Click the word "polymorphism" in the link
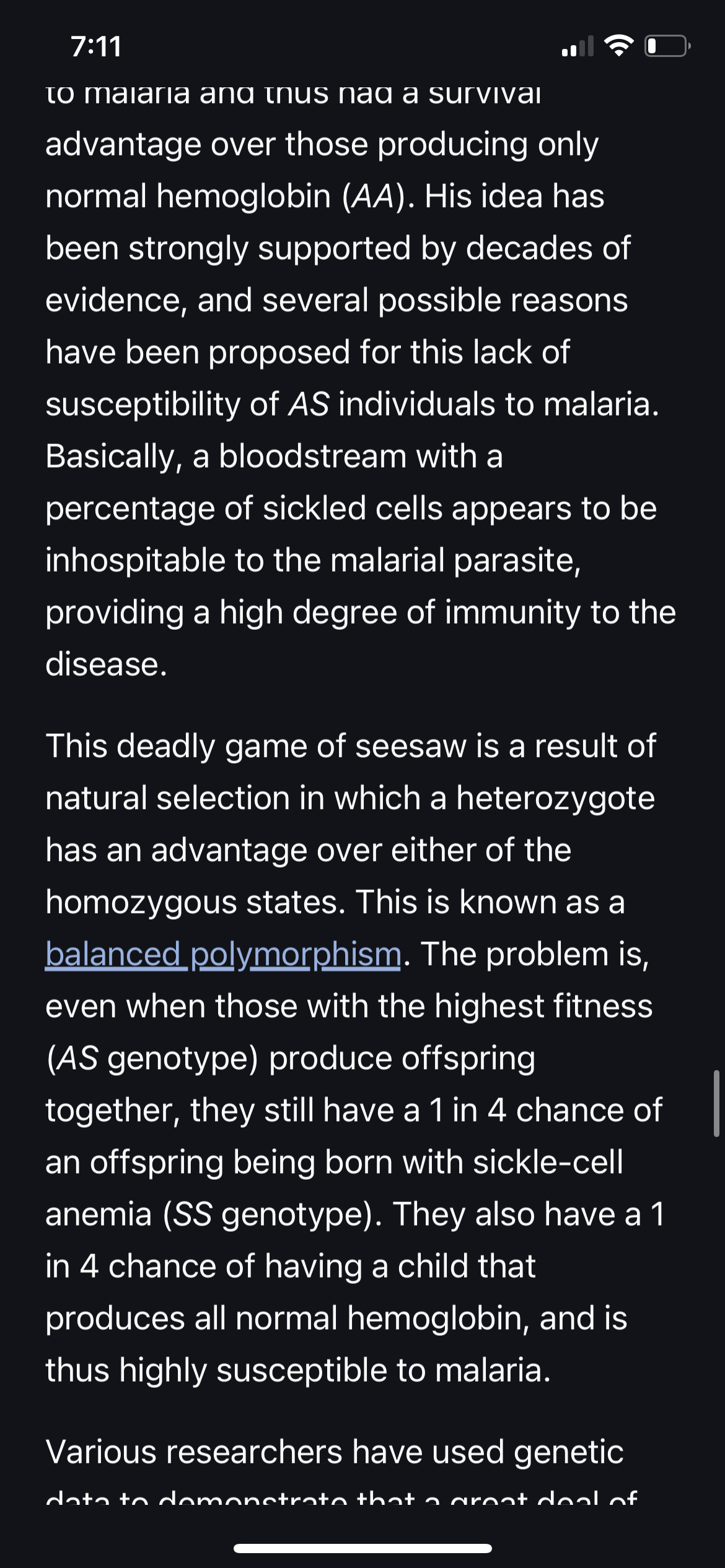The image size is (725, 1568). click(296, 955)
